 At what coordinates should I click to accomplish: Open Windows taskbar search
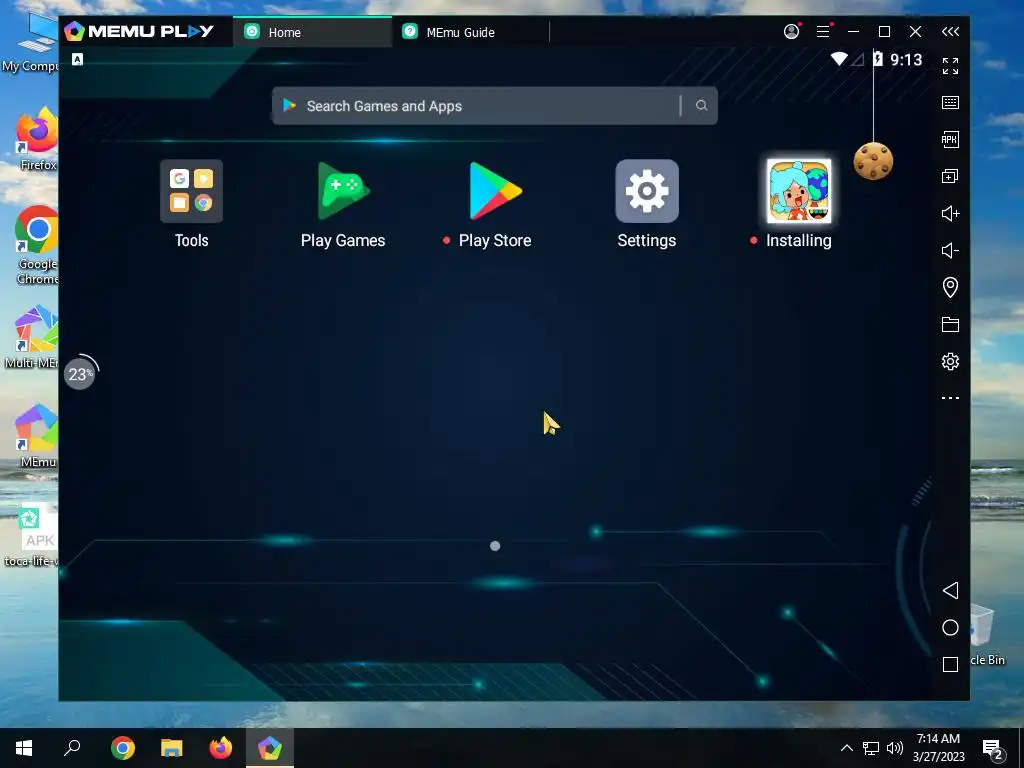pos(72,747)
